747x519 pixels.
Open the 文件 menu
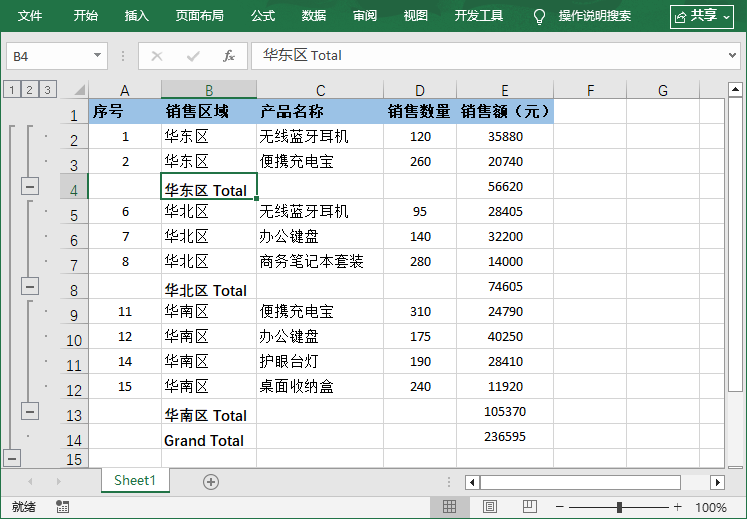click(x=30, y=16)
